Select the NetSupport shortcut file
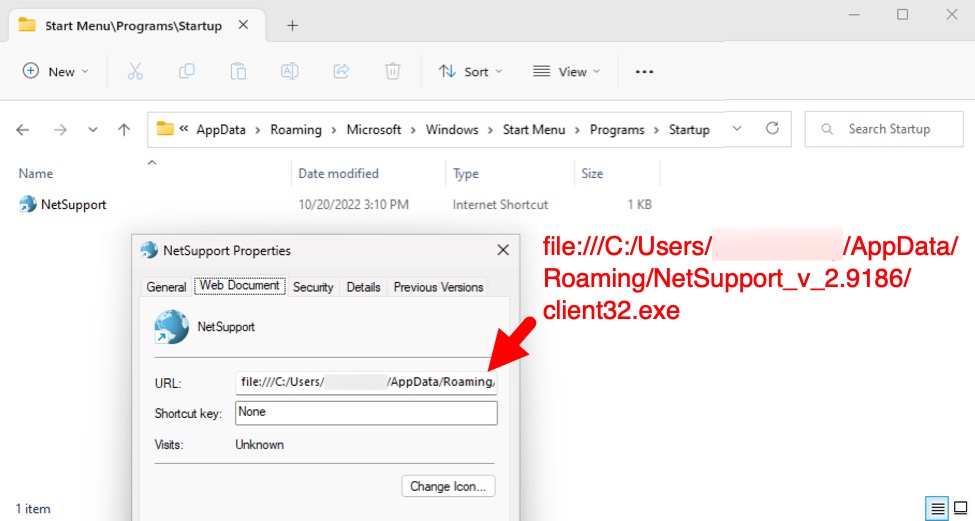Viewport: 975px width, 521px height. 73,204
